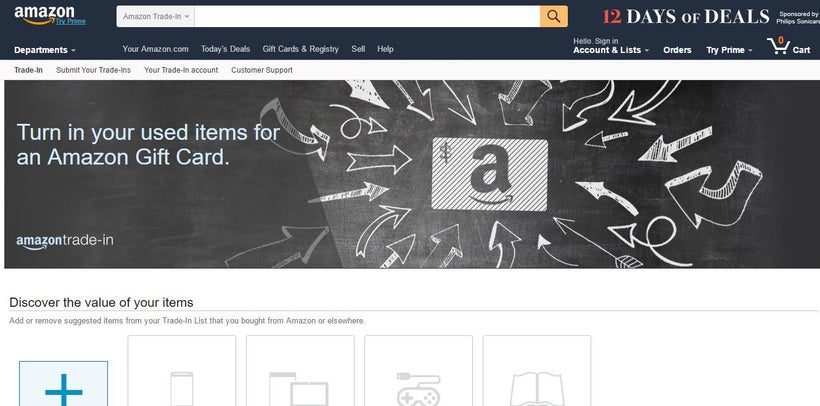Select the tablet and laptop category tile
820x406 pixels.
[300, 370]
